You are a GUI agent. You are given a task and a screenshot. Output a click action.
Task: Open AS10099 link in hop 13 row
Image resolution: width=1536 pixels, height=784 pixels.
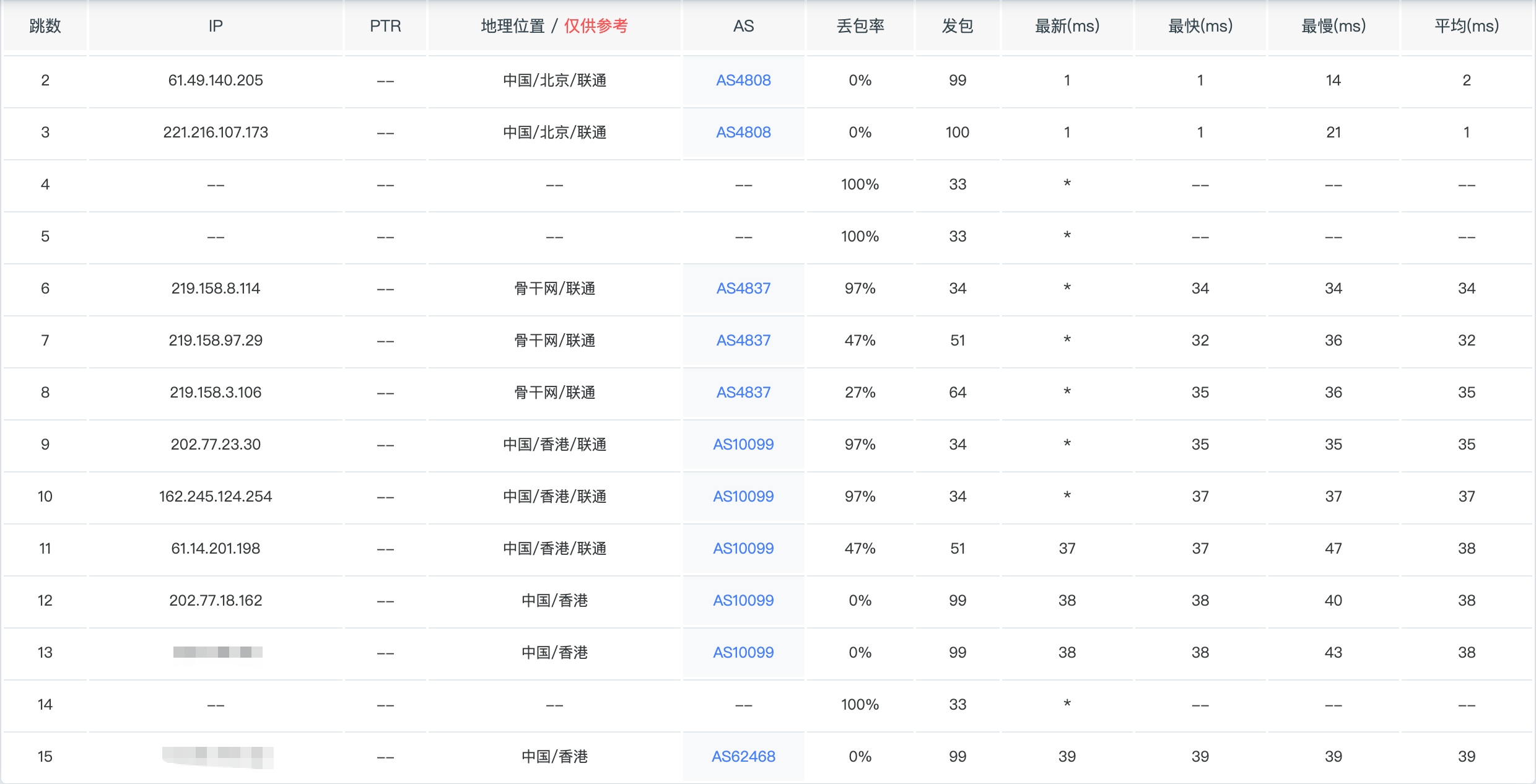click(743, 653)
